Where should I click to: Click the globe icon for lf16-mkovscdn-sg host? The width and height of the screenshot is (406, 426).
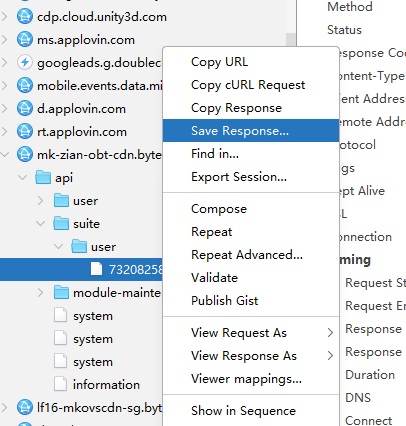(x=25, y=407)
